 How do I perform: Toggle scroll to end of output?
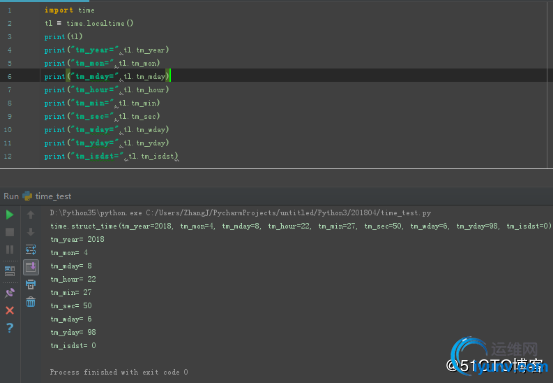pyautogui.click(x=31, y=267)
